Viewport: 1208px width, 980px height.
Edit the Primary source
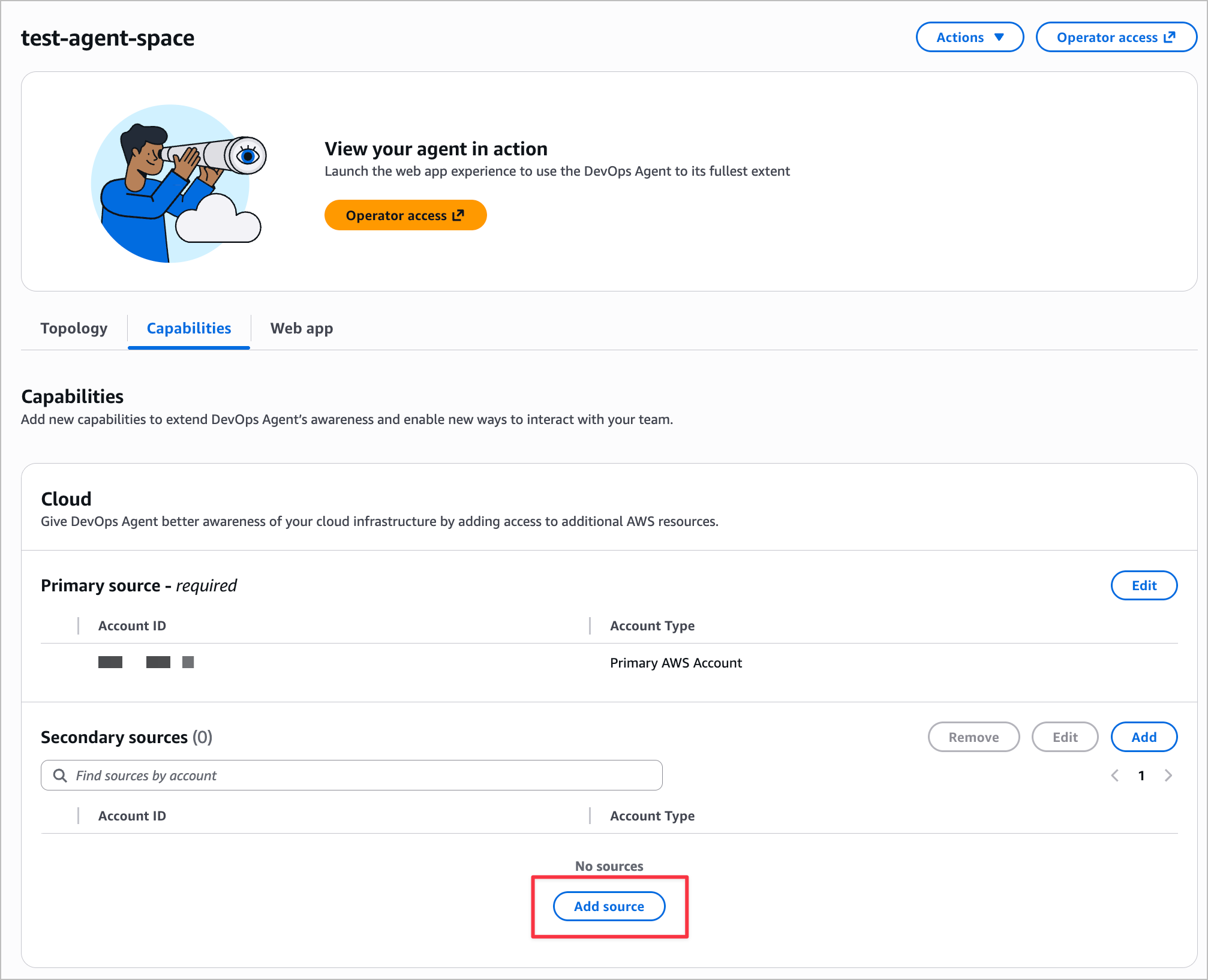click(x=1144, y=585)
